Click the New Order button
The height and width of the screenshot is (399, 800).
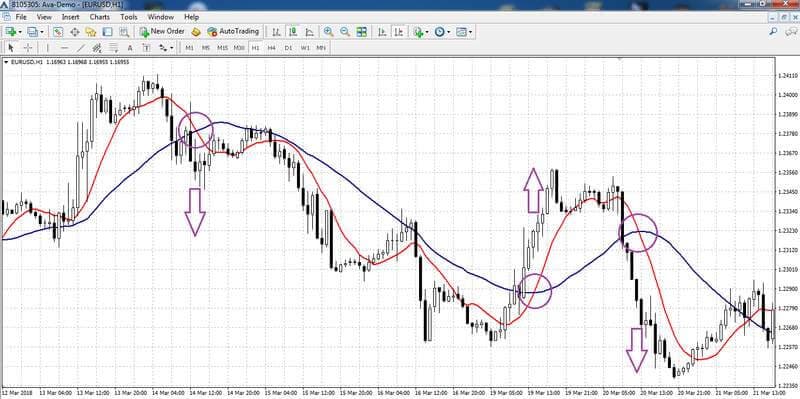(x=162, y=32)
